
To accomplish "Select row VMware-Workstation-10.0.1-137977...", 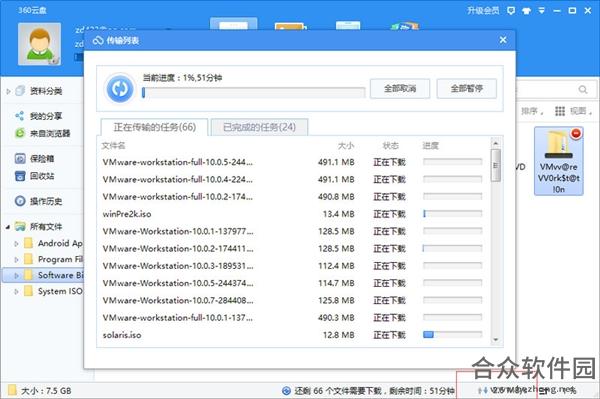I will pos(293,231).
